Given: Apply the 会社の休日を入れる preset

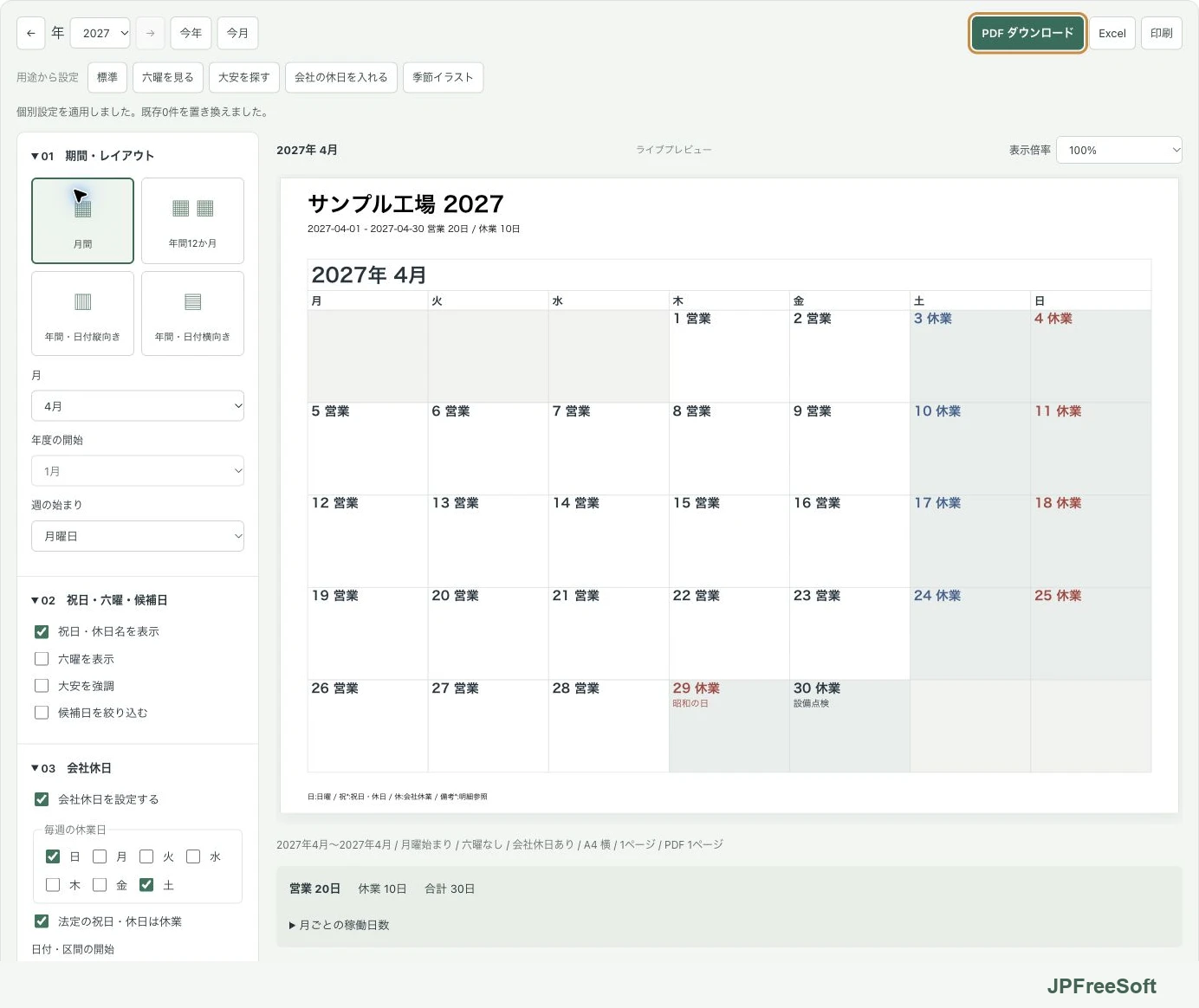Looking at the screenshot, I should click(x=341, y=77).
